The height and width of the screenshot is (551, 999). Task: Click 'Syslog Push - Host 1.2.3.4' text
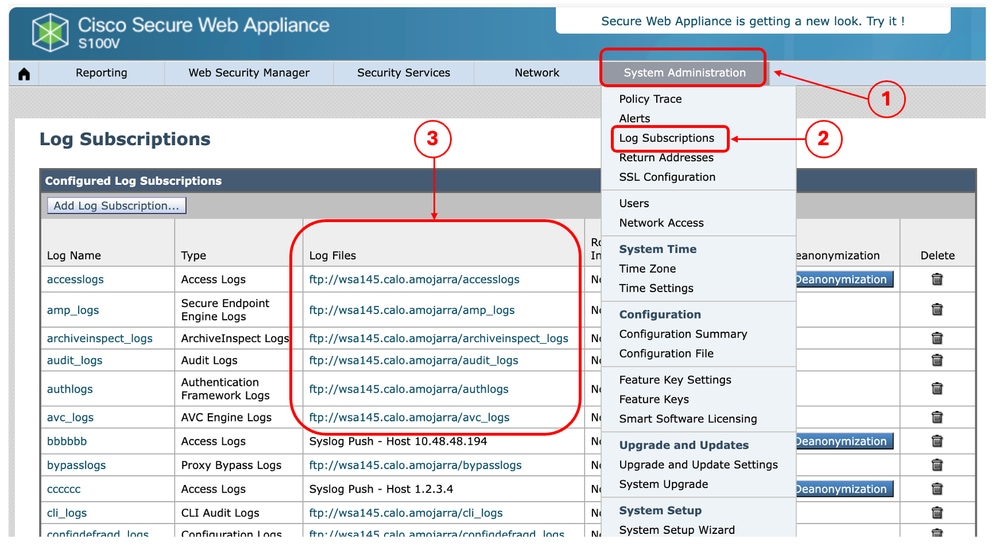click(x=381, y=489)
